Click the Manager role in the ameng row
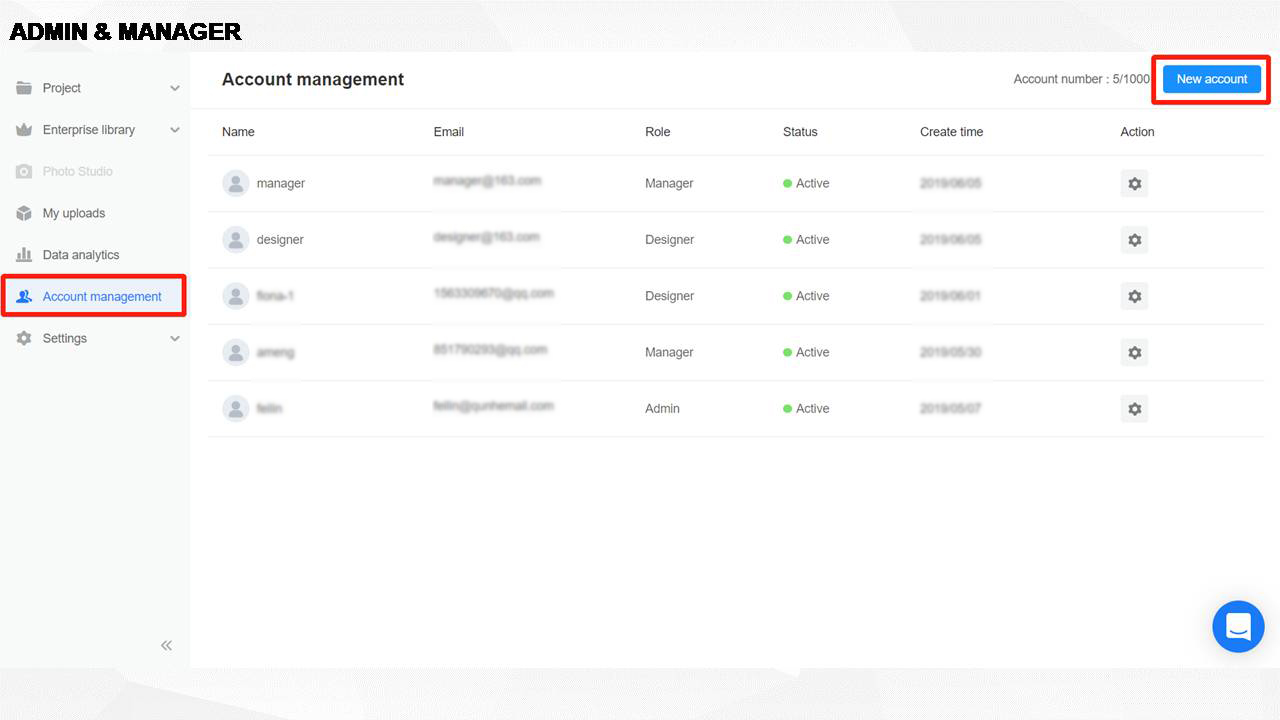The width and height of the screenshot is (1280, 720). coord(669,352)
